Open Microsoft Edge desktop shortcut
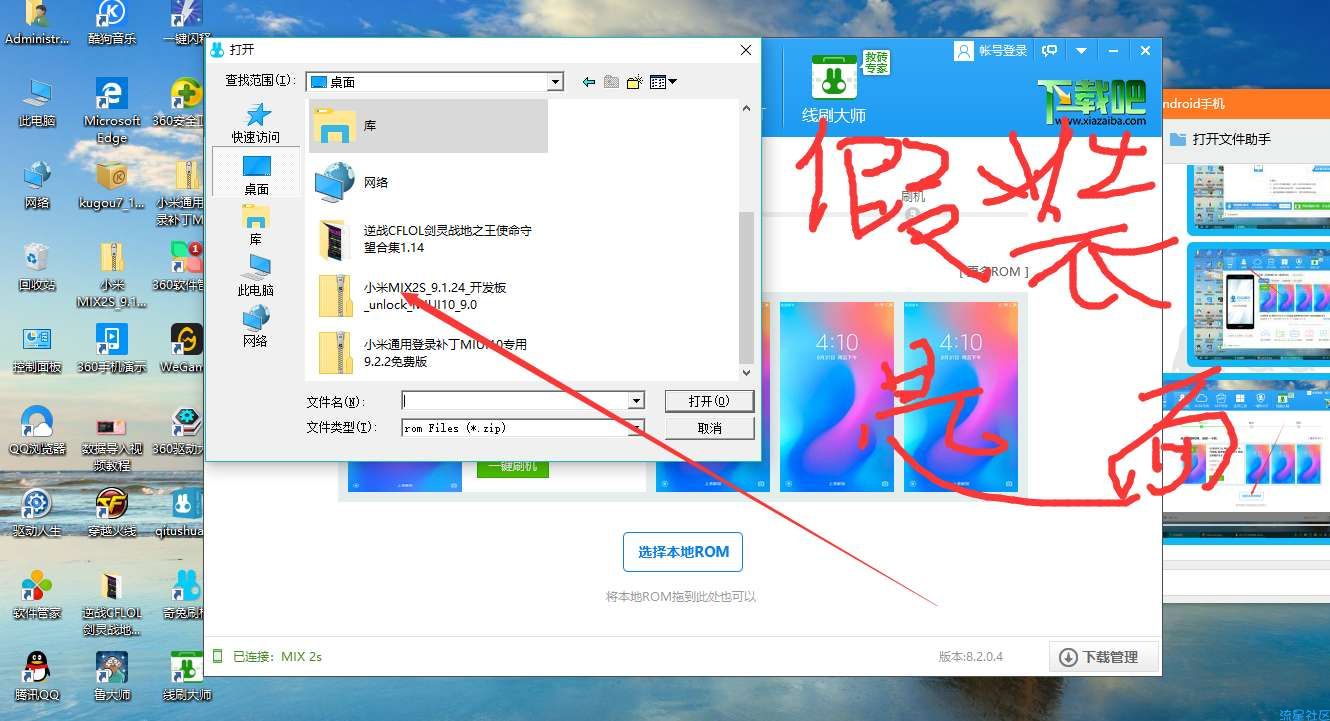The width and height of the screenshot is (1330, 721). [x=112, y=110]
